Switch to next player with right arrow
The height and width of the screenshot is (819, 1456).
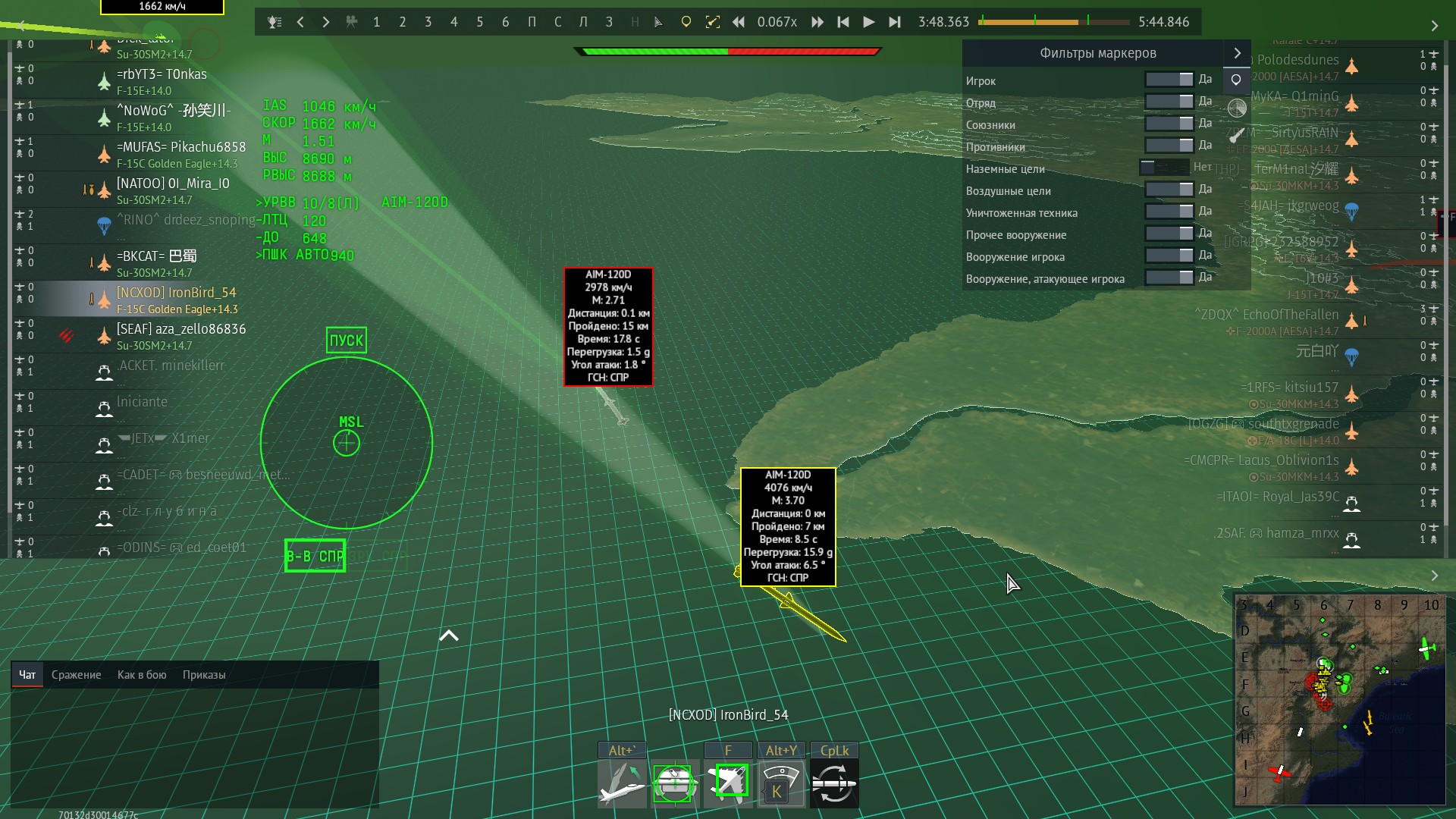[326, 22]
